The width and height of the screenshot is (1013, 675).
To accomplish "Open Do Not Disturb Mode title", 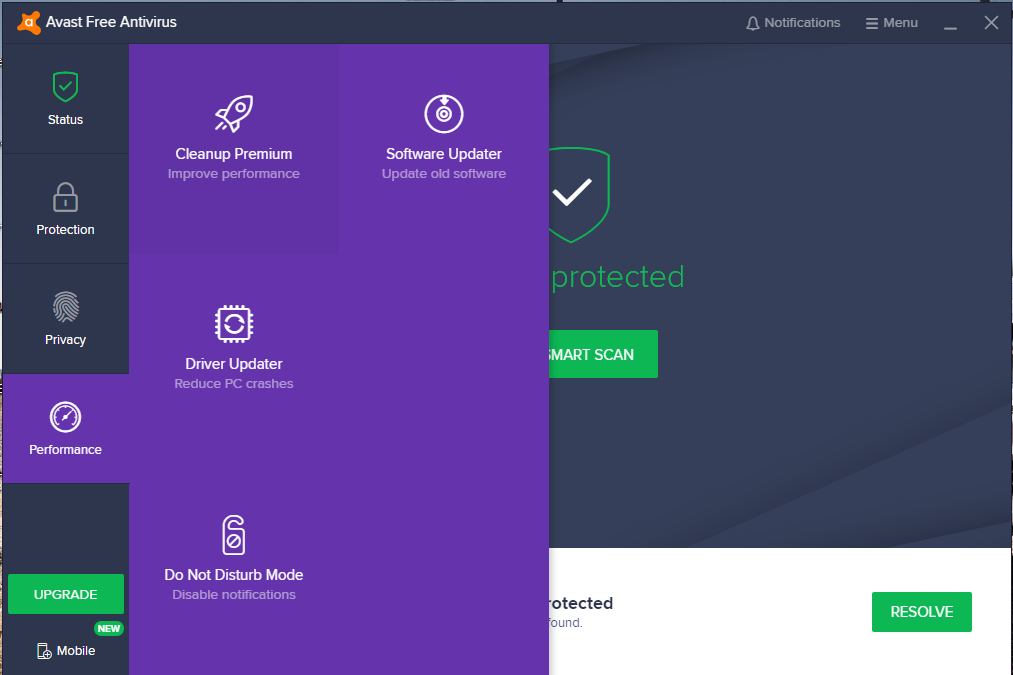I will pos(234,575).
